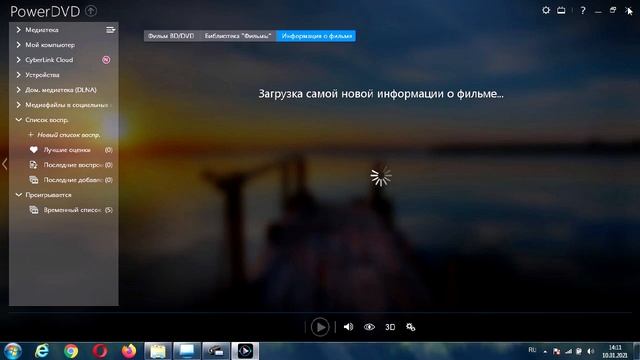Open the system tray volume icon

(590, 351)
